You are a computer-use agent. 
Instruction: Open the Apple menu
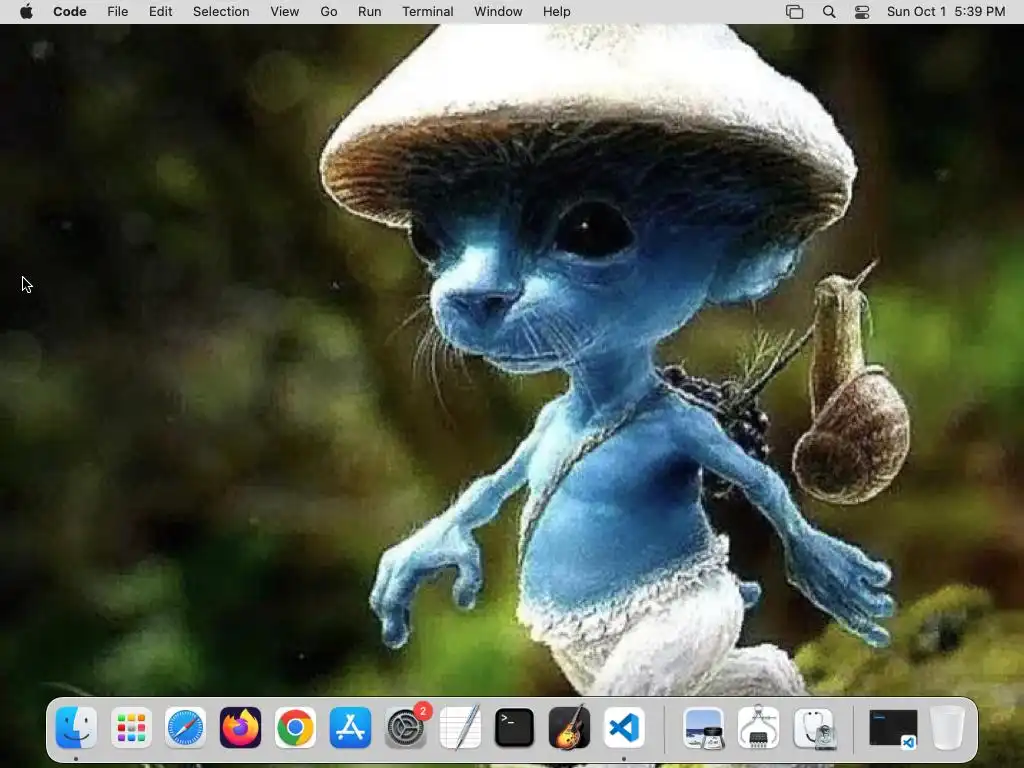tap(26, 12)
